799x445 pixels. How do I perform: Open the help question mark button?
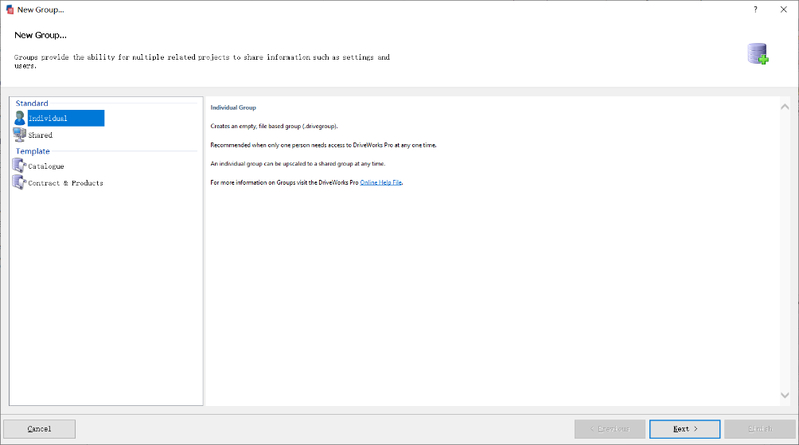pos(755,10)
